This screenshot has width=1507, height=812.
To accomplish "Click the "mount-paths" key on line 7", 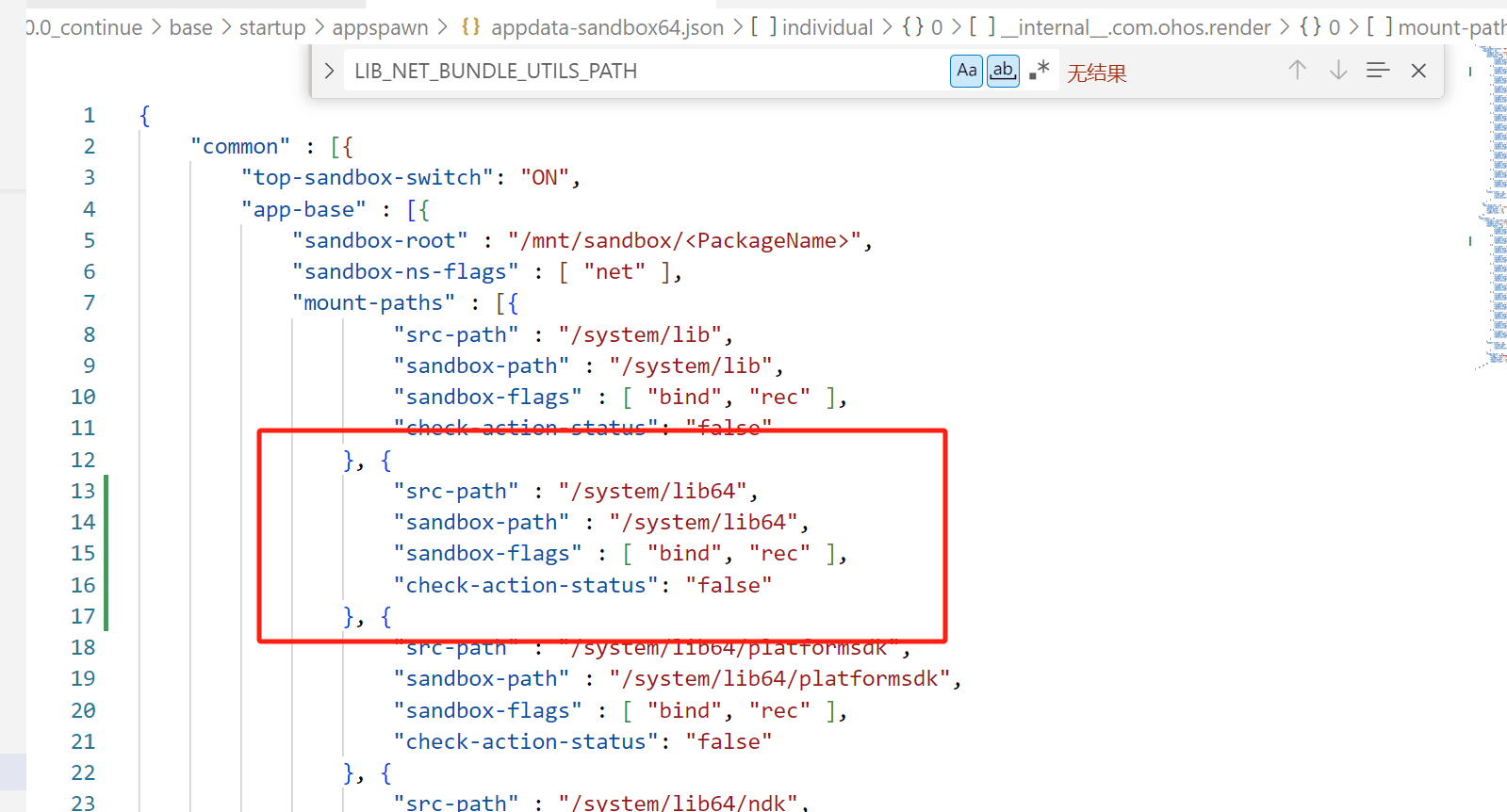I will click(x=373, y=302).
